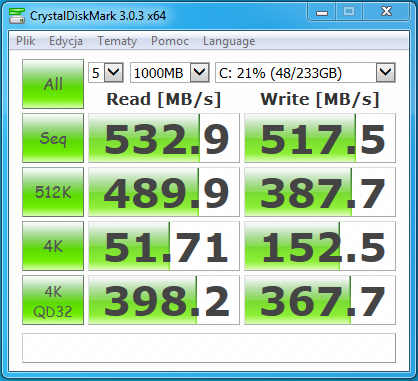This screenshot has height=381, width=418.
Task: Minimize the CrystalDiskMark window
Action: 321,13
